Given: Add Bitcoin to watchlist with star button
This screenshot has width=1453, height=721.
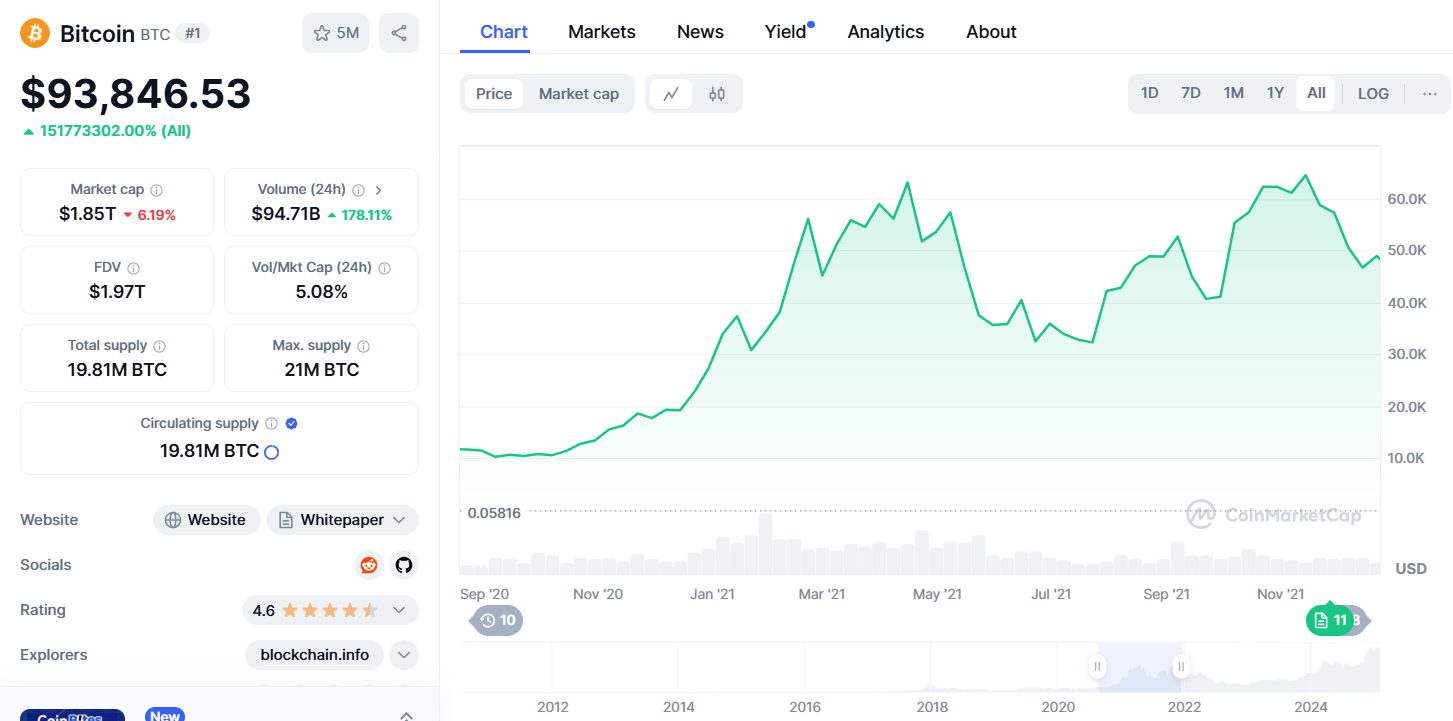Looking at the screenshot, I should click(335, 33).
